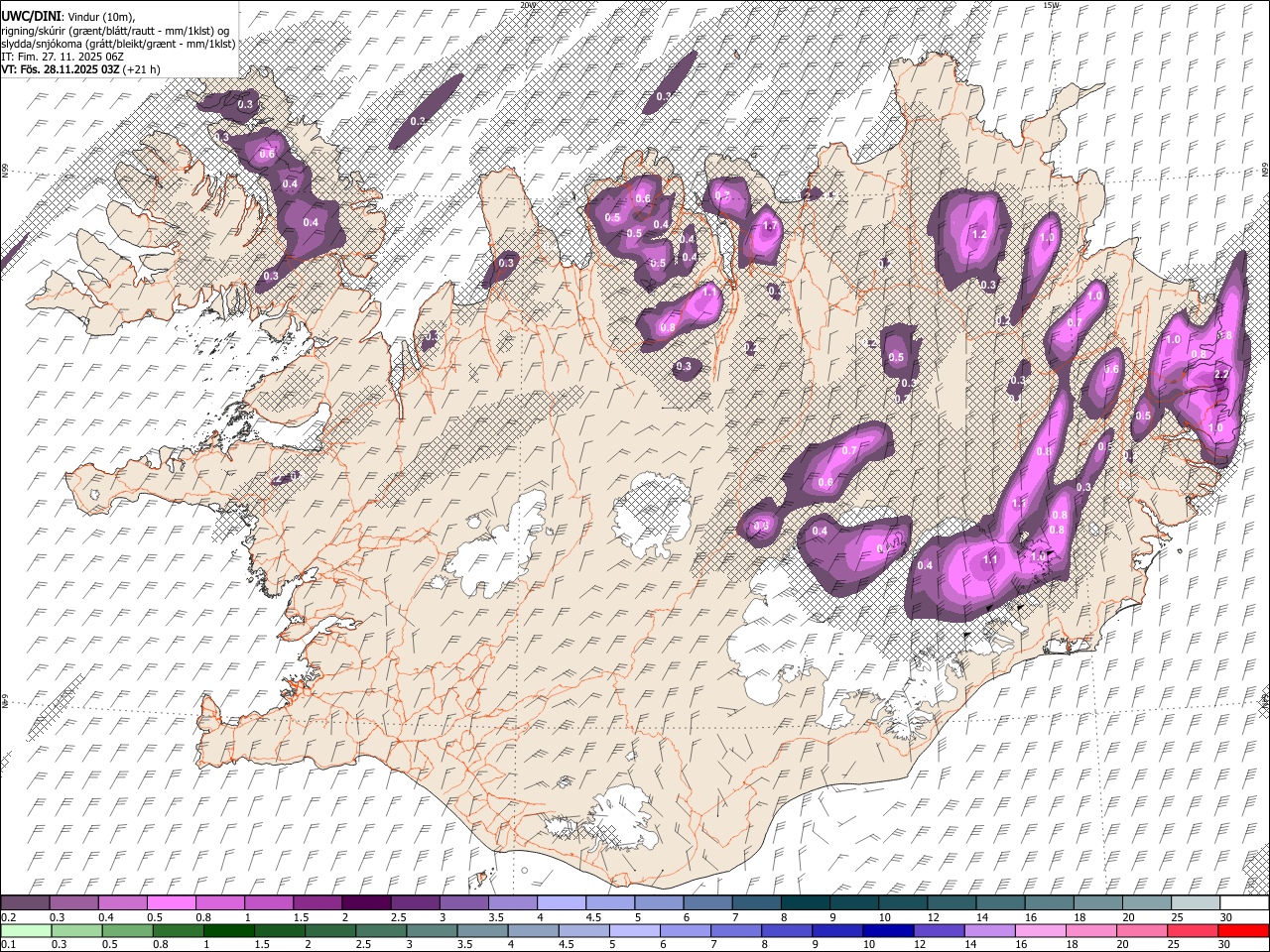Pick bright red lower swatch after 30
Screen dimensions: 1270x952
tap(1243, 931)
